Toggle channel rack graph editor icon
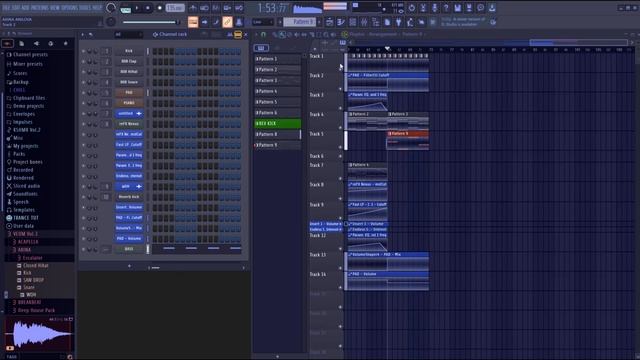This screenshot has width=640, height=360. pos(230,35)
